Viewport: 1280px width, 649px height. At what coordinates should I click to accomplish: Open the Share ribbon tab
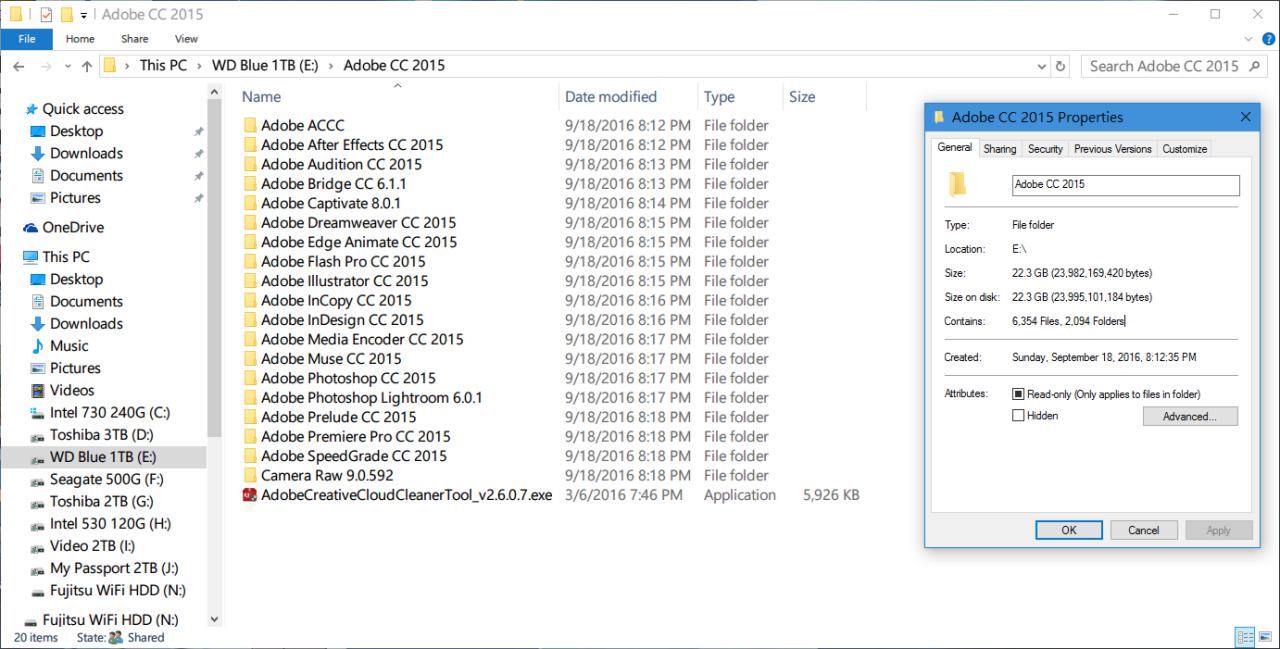(134, 39)
